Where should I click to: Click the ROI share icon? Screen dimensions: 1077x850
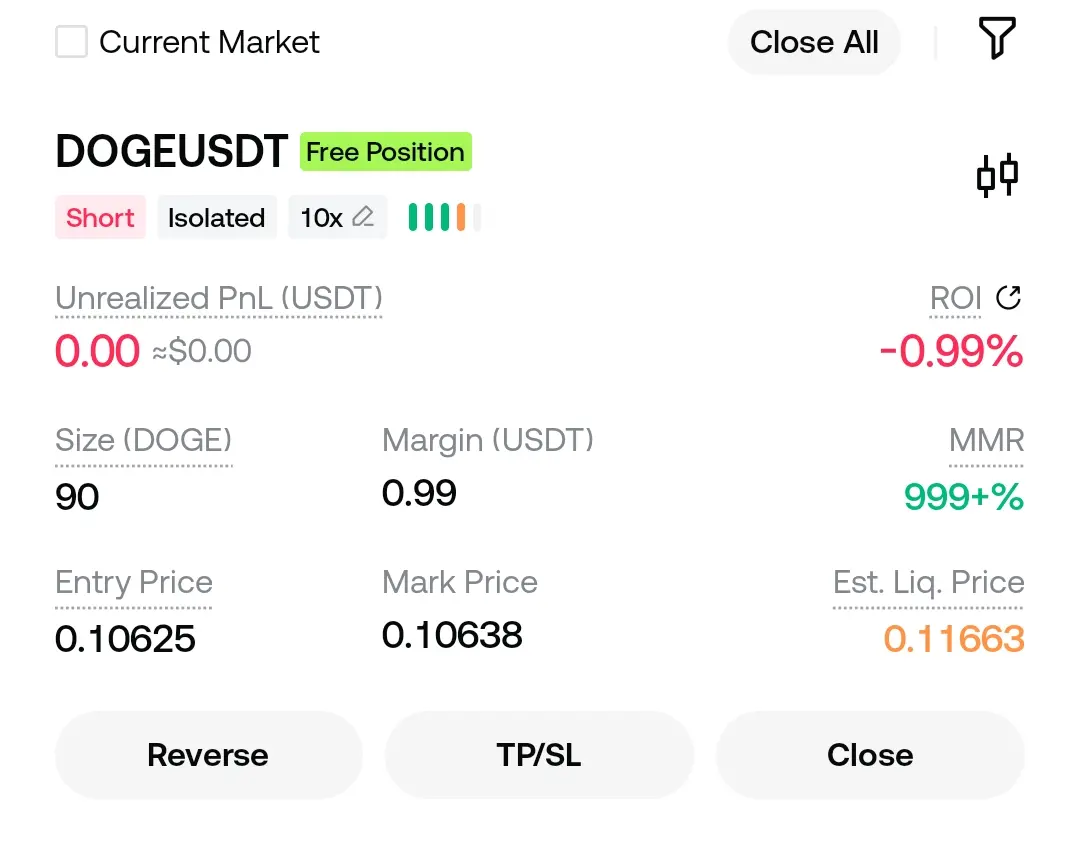click(x=1009, y=297)
